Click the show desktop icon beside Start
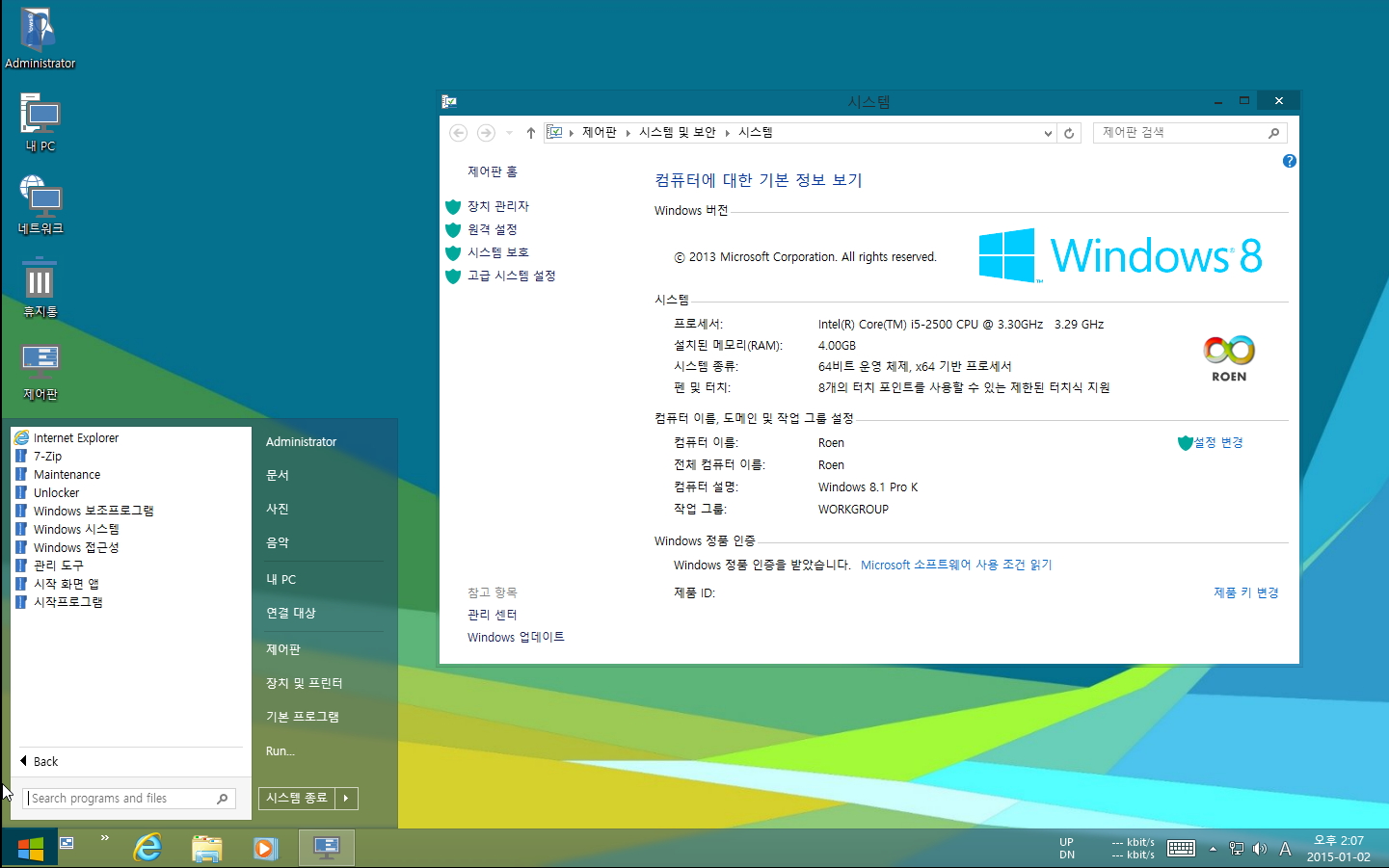The image size is (1389, 868). tap(67, 843)
